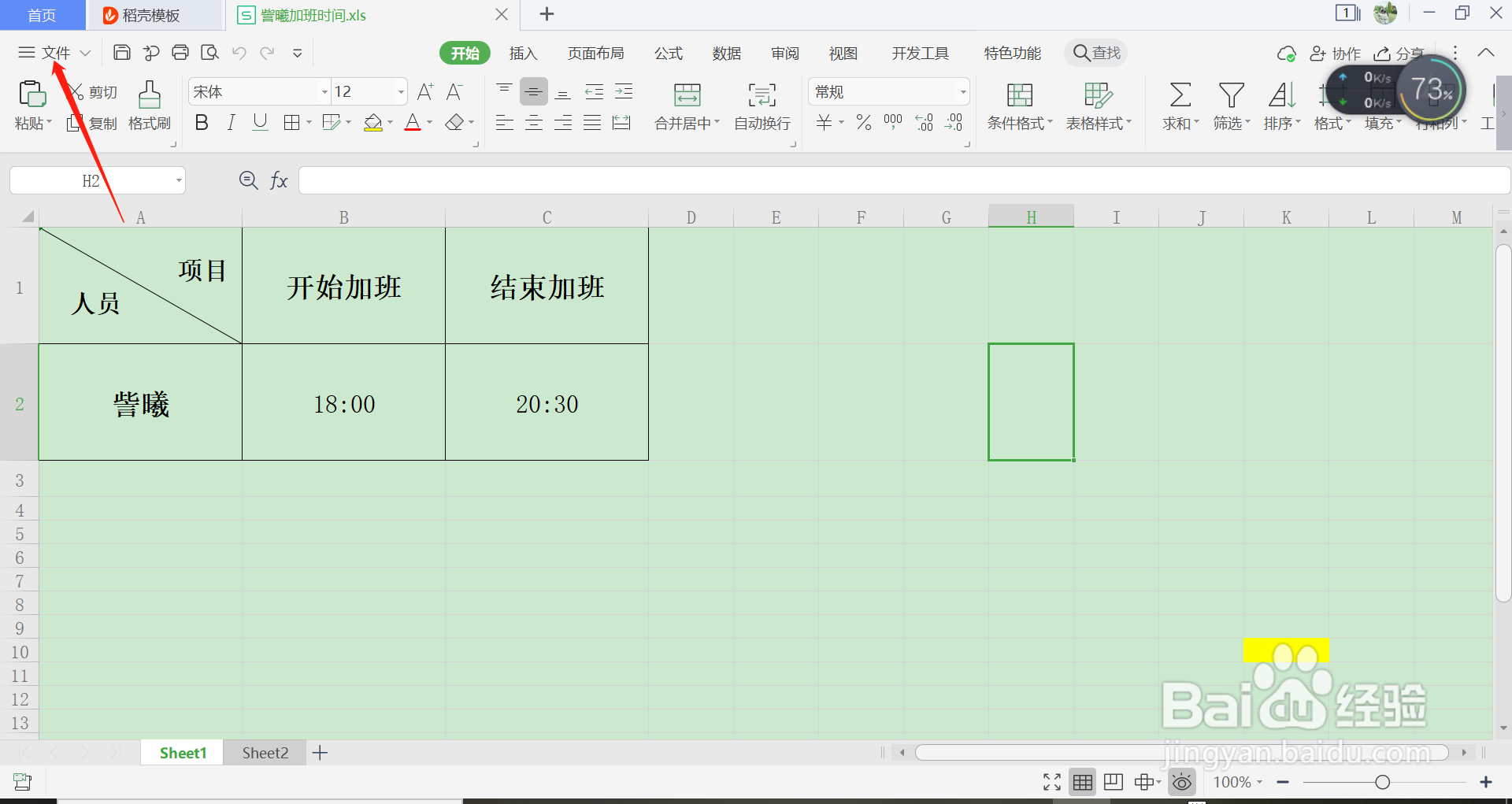This screenshot has width=1512, height=804.
Task: Click the Clear eraser icon
Action: 454,123
